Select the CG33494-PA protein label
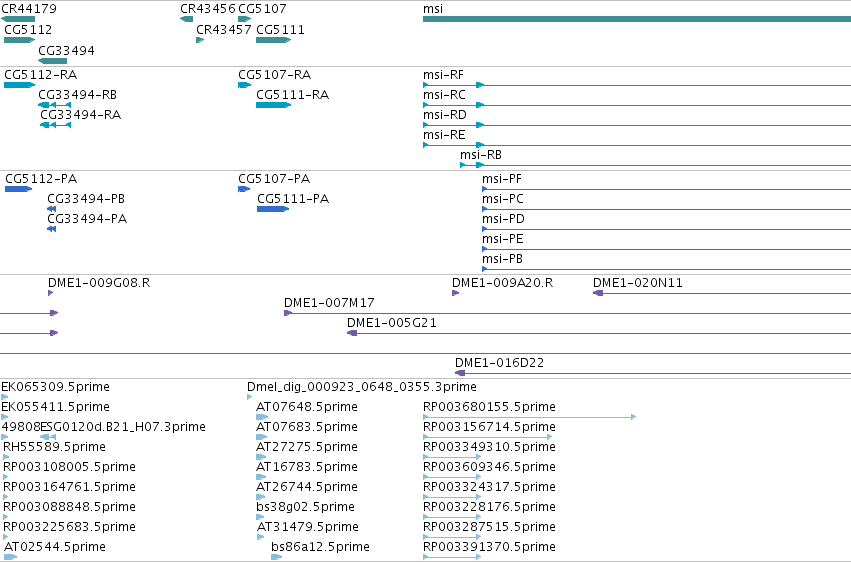This screenshot has width=851, height=562. 87,219
